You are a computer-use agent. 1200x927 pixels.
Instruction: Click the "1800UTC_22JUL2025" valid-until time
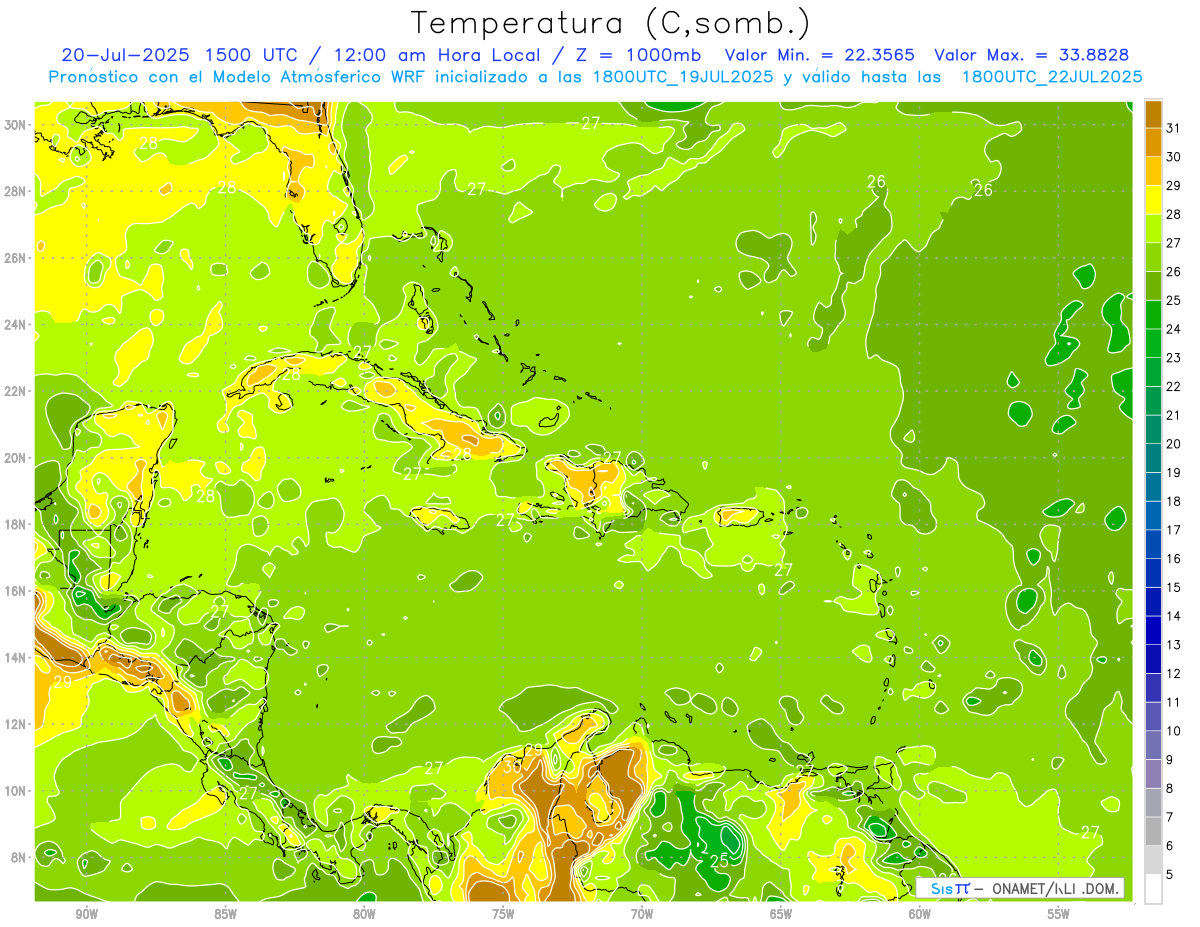[1051, 76]
